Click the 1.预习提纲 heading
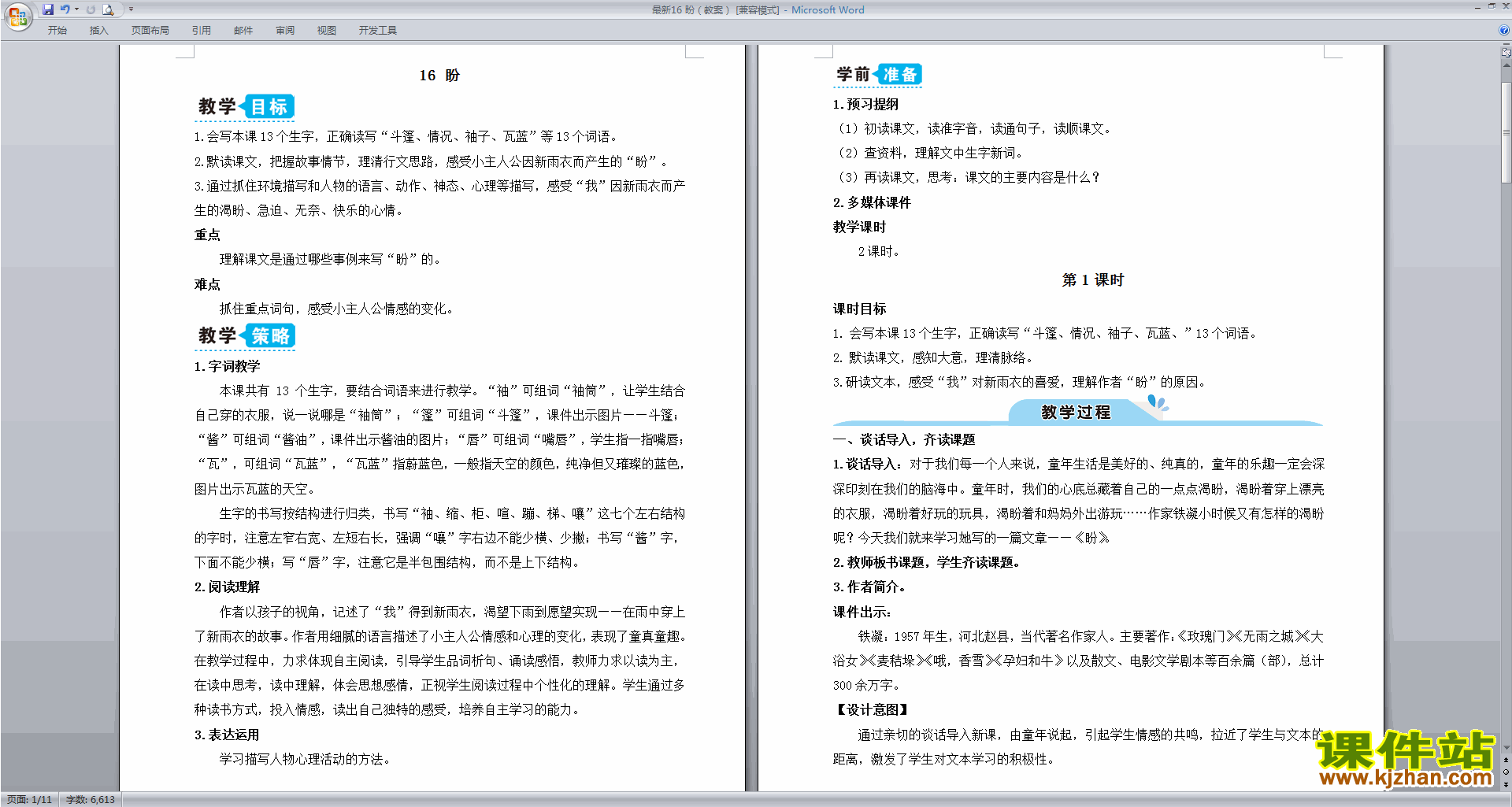Viewport: 1512px width, 807px height. (865, 105)
